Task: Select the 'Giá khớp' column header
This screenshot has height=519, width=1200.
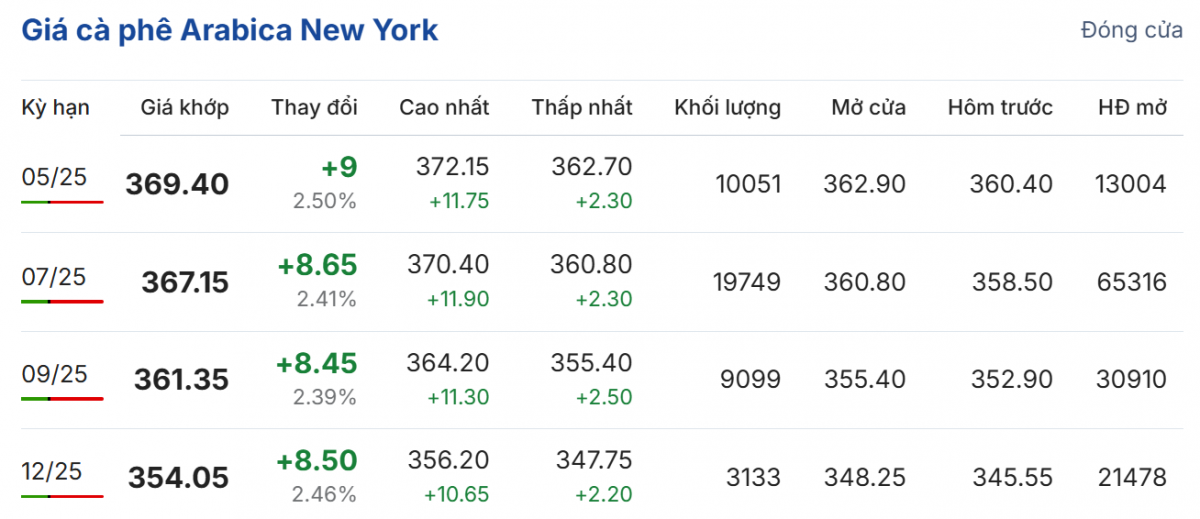Action: tap(184, 108)
